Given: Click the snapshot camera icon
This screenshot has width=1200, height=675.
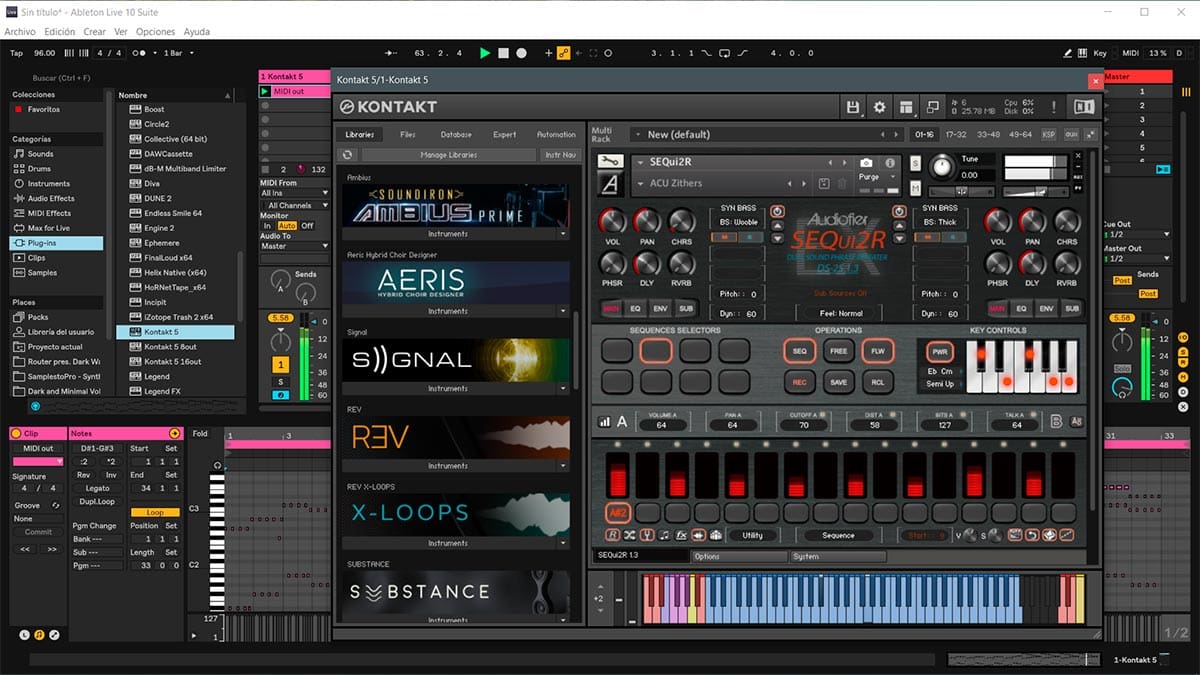Looking at the screenshot, I should tap(866, 162).
